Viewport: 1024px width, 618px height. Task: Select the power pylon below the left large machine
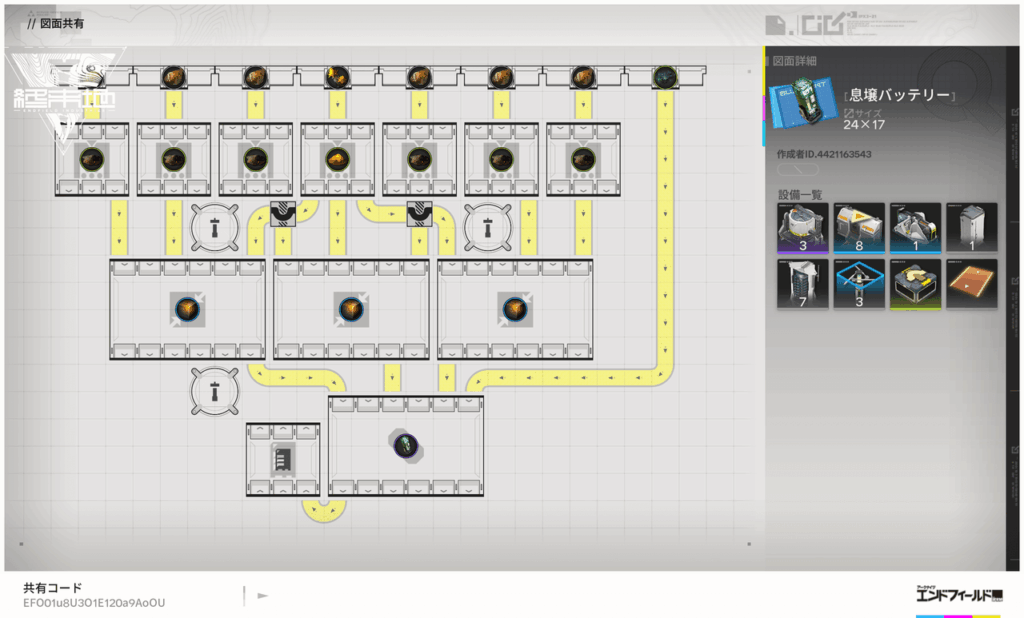coord(214,392)
